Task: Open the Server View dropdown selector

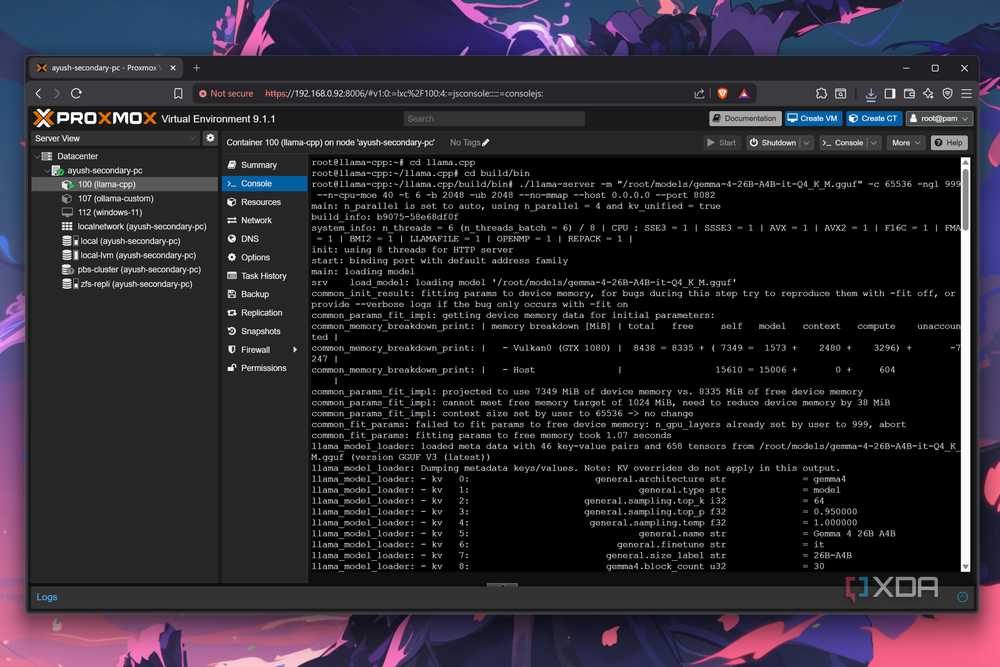Action: pyautogui.click(x=115, y=138)
